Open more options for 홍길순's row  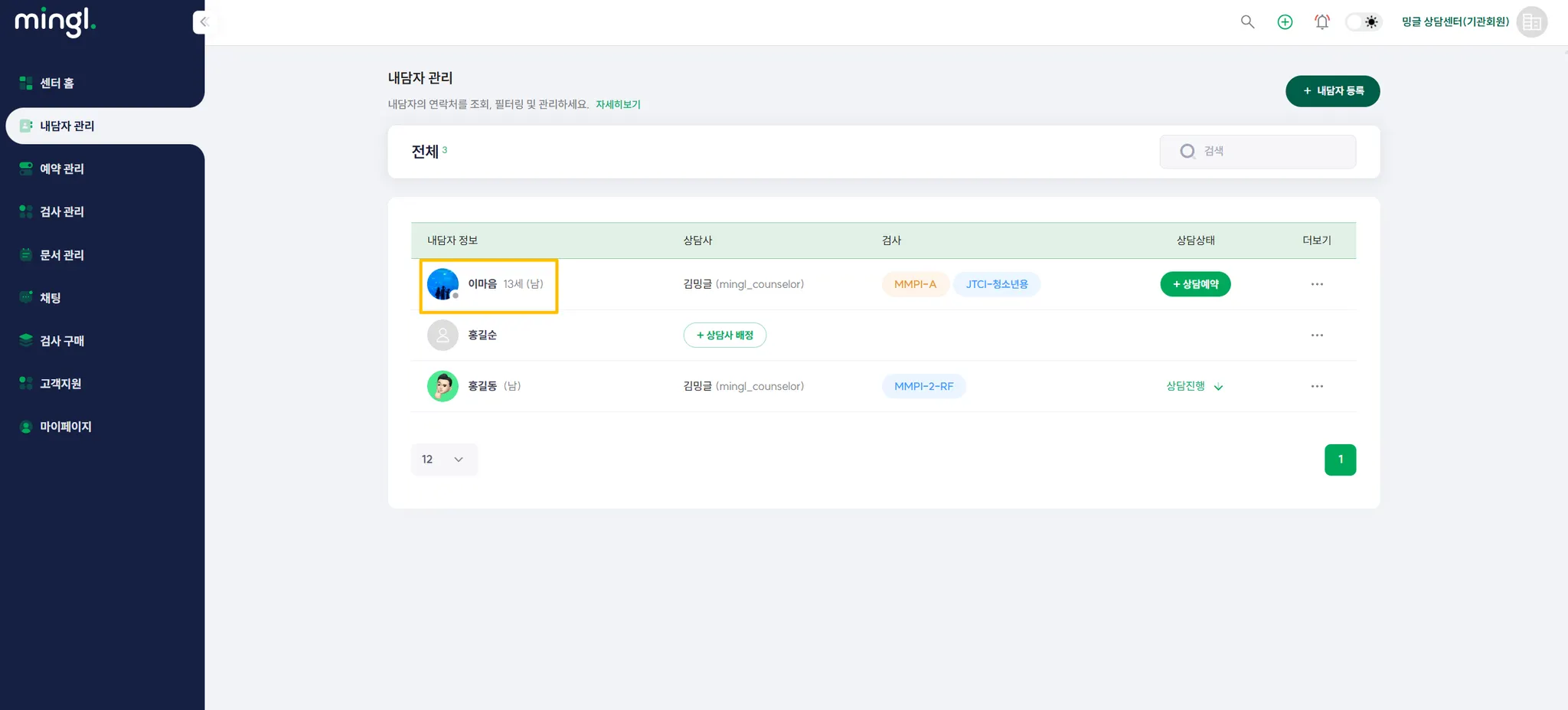[x=1317, y=335]
